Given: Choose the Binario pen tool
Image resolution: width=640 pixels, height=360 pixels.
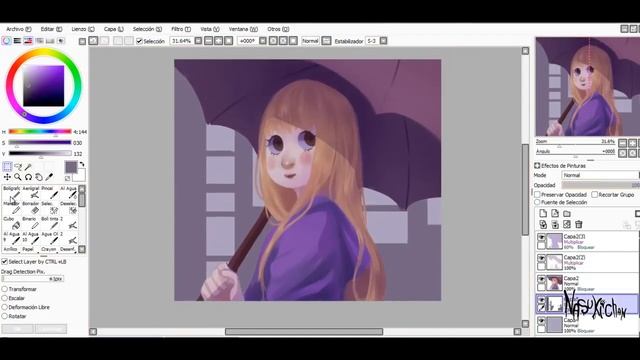Looking at the screenshot, I should click(x=31, y=223).
